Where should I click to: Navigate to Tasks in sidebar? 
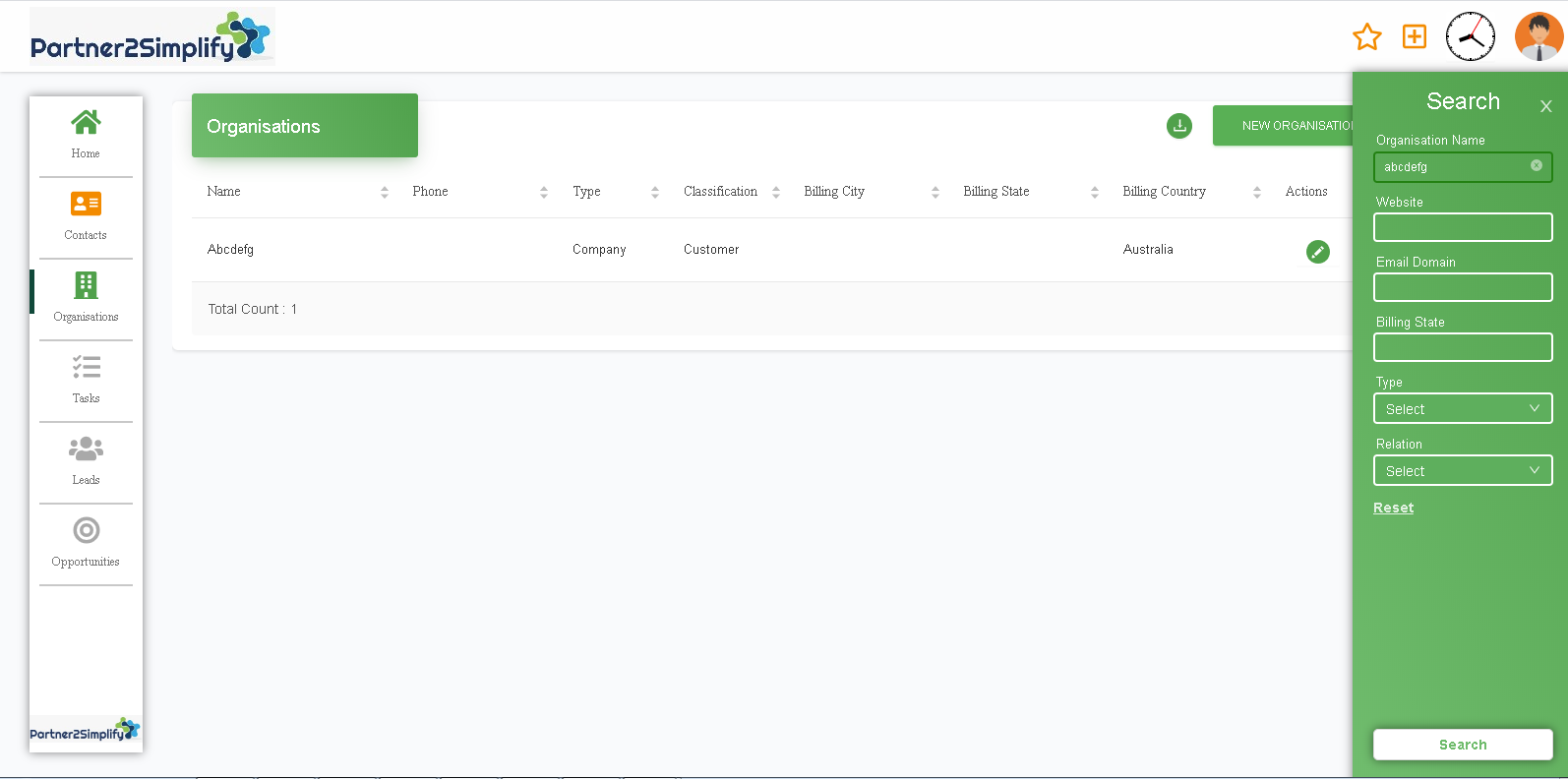(x=86, y=379)
